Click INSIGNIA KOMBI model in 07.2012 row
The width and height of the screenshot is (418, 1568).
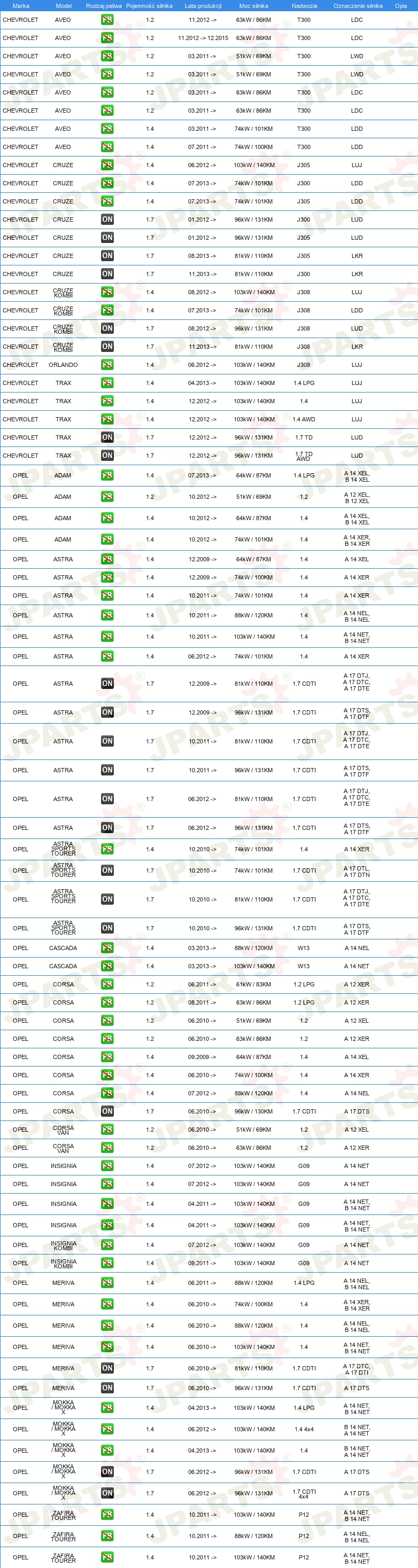(x=64, y=1245)
